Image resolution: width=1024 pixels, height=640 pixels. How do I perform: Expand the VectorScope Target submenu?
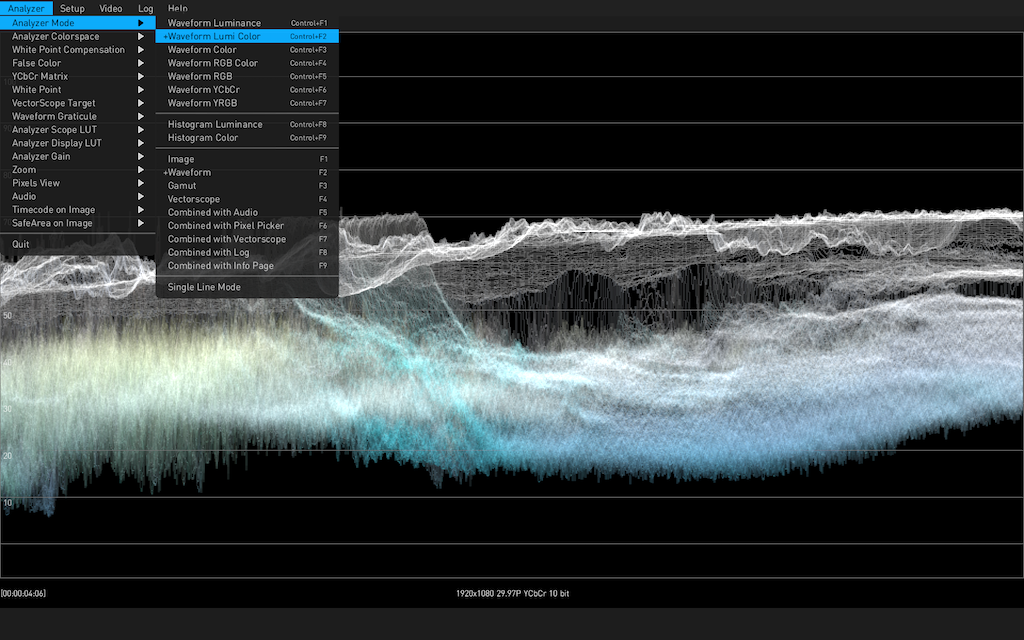(54, 103)
